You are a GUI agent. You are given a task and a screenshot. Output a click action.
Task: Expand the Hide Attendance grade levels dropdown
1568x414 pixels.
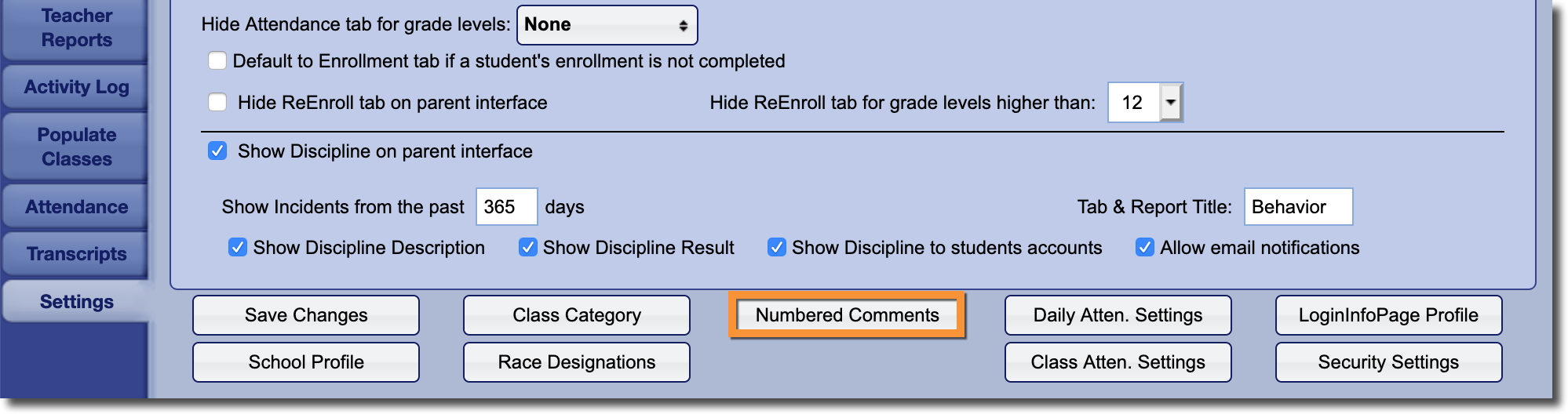(x=607, y=25)
